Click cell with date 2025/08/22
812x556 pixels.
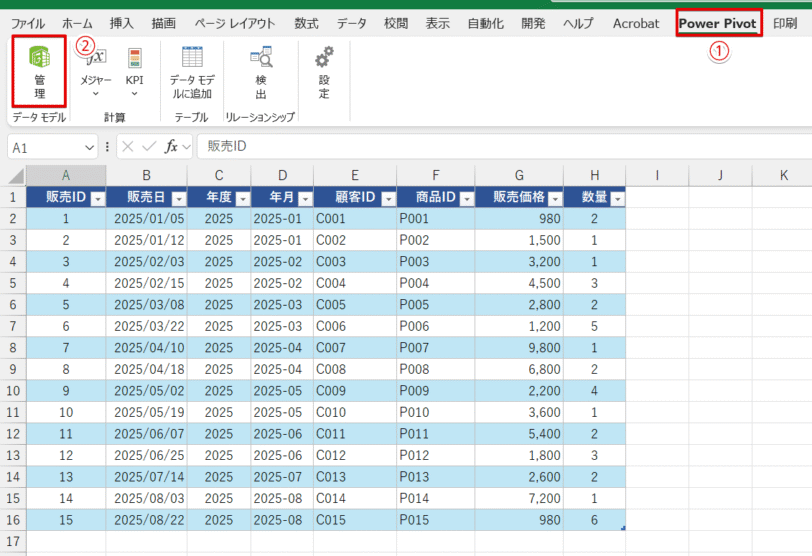(147, 520)
